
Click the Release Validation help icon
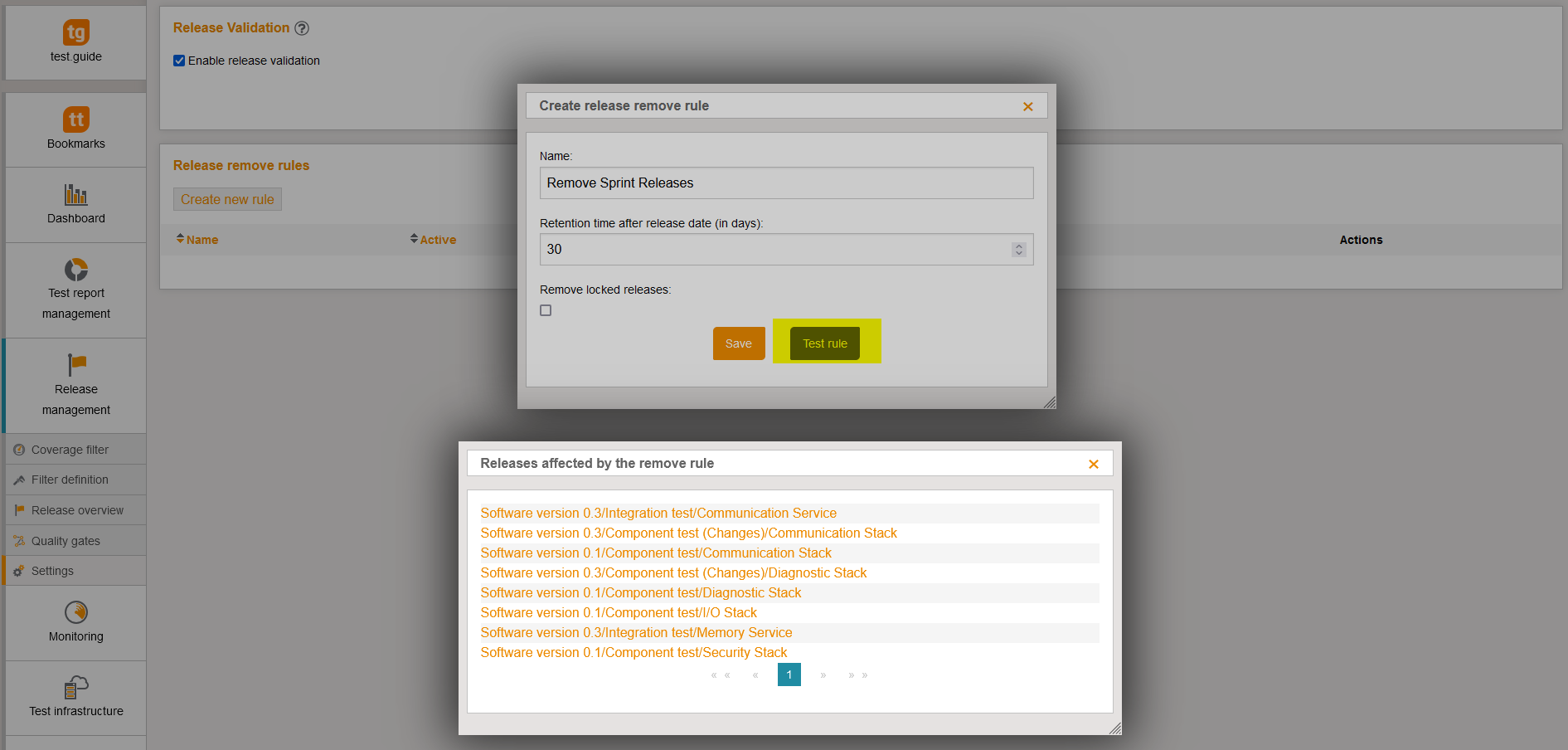click(x=302, y=28)
